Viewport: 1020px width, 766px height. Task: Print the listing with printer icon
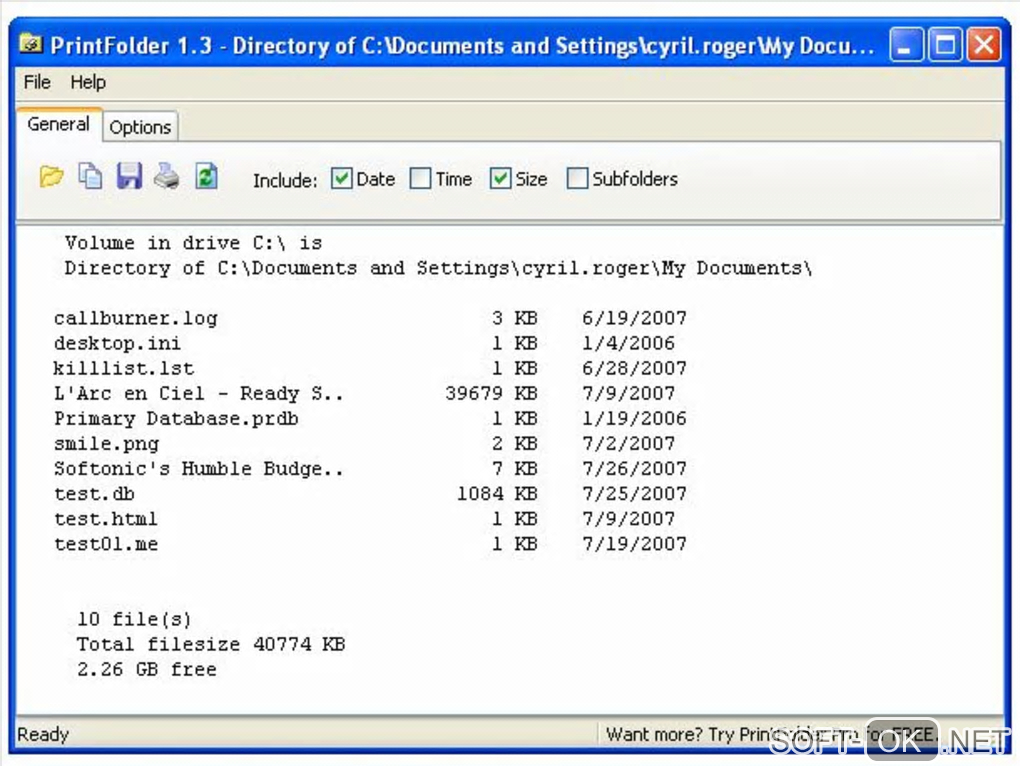tap(167, 176)
